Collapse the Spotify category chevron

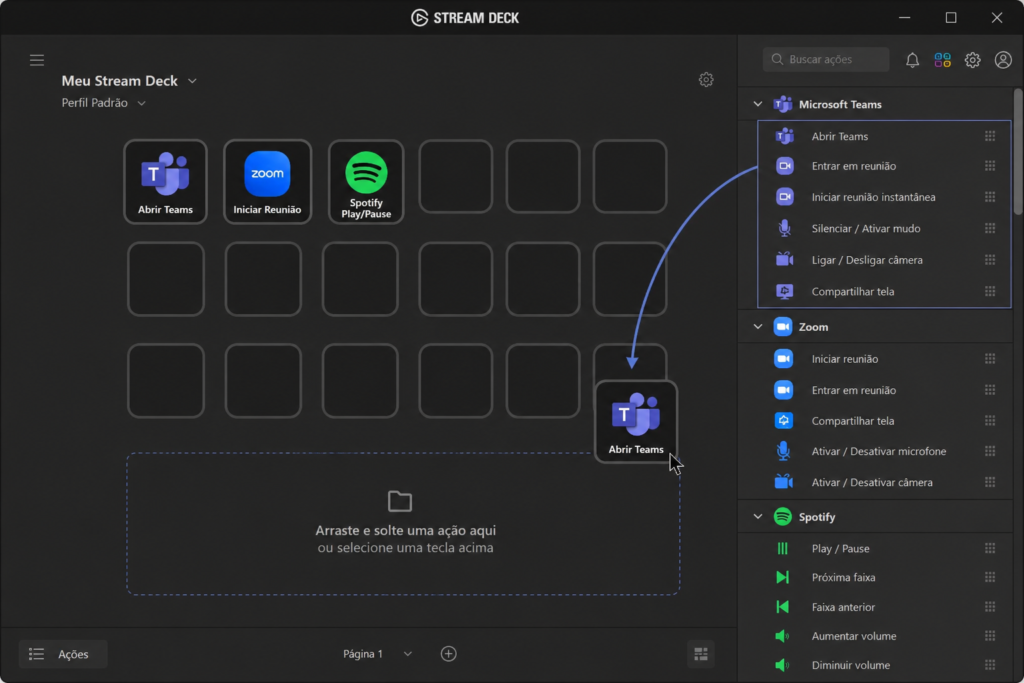[x=758, y=516]
